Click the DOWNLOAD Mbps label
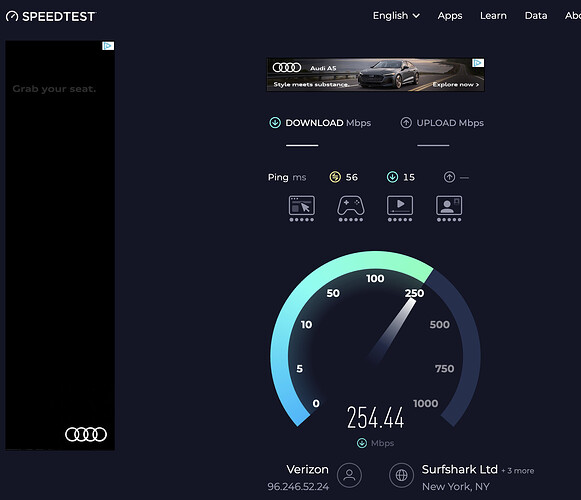This screenshot has width=581, height=500. coord(328,123)
